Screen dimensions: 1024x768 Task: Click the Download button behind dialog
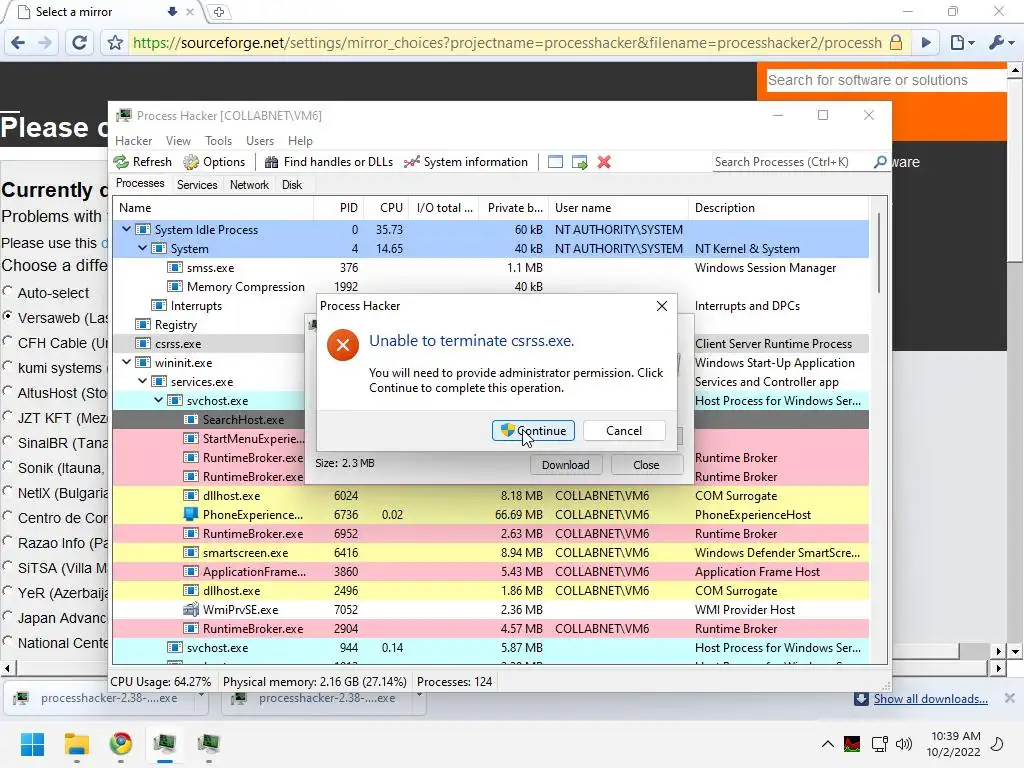[566, 465]
